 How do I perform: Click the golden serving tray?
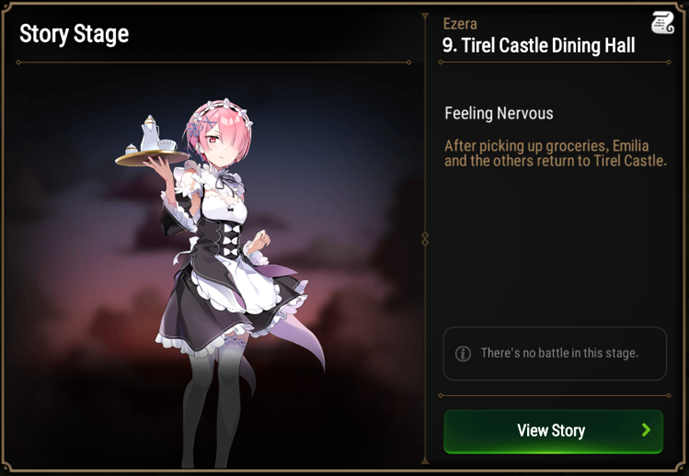coord(152,158)
